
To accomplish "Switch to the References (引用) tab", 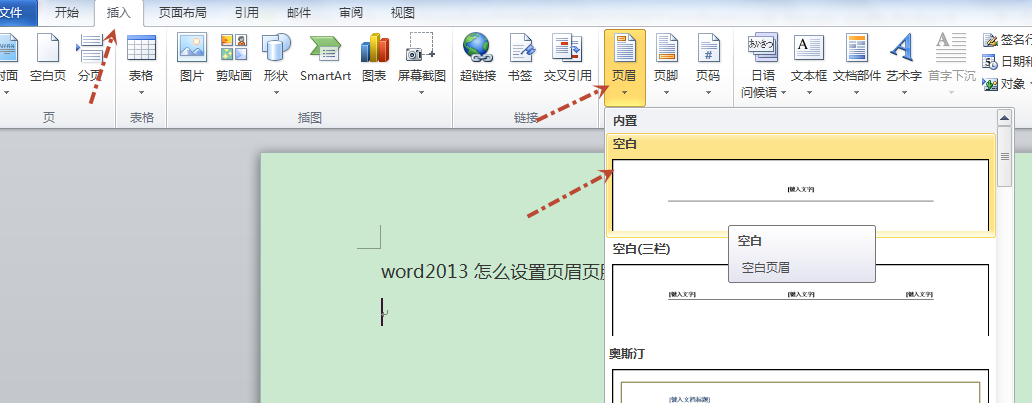I will (246, 13).
